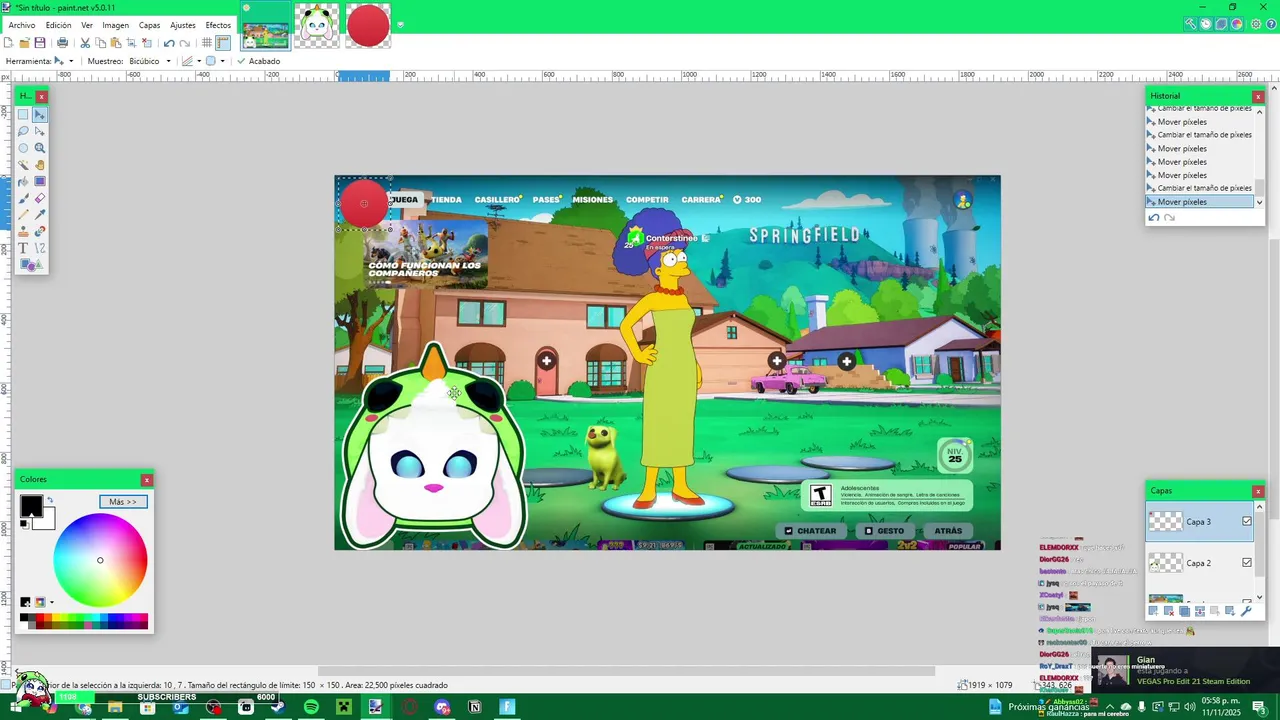Click the Acabado finish button
The height and width of the screenshot is (720, 1280).
258,61
